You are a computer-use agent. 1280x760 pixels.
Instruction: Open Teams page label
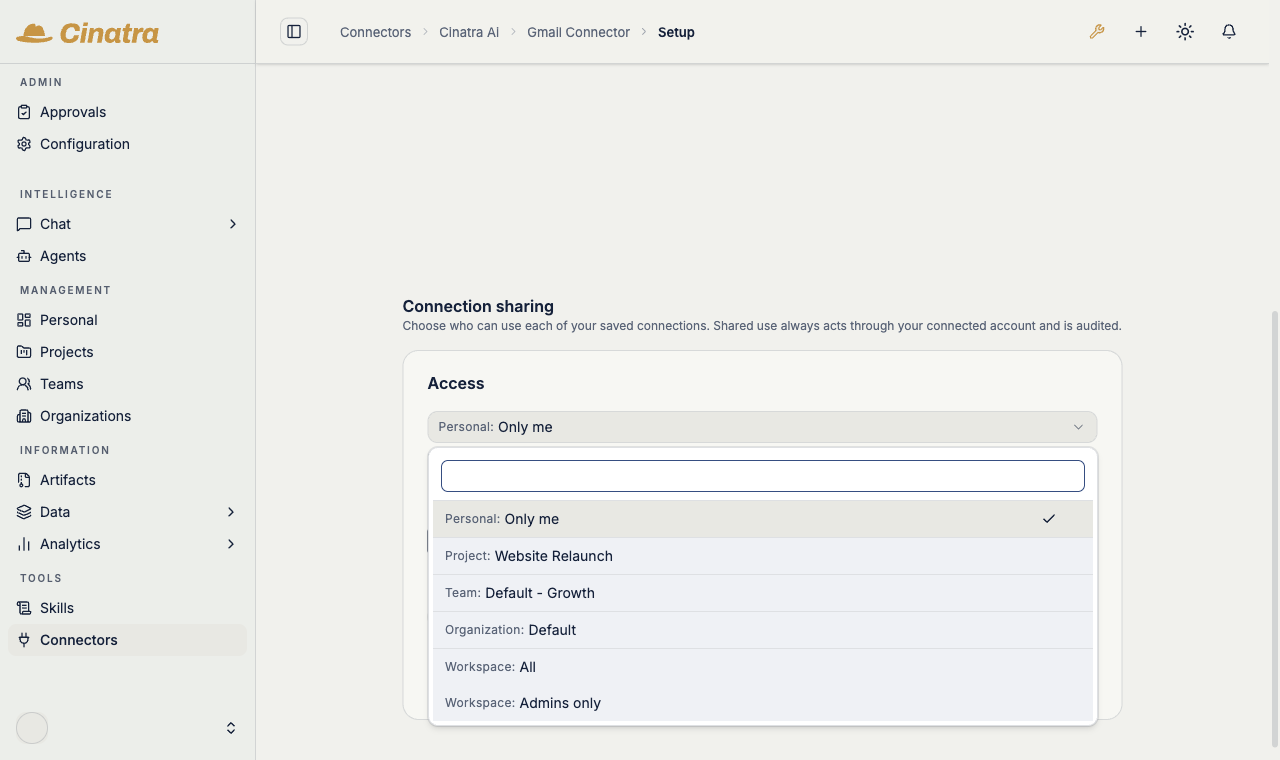(x=62, y=384)
